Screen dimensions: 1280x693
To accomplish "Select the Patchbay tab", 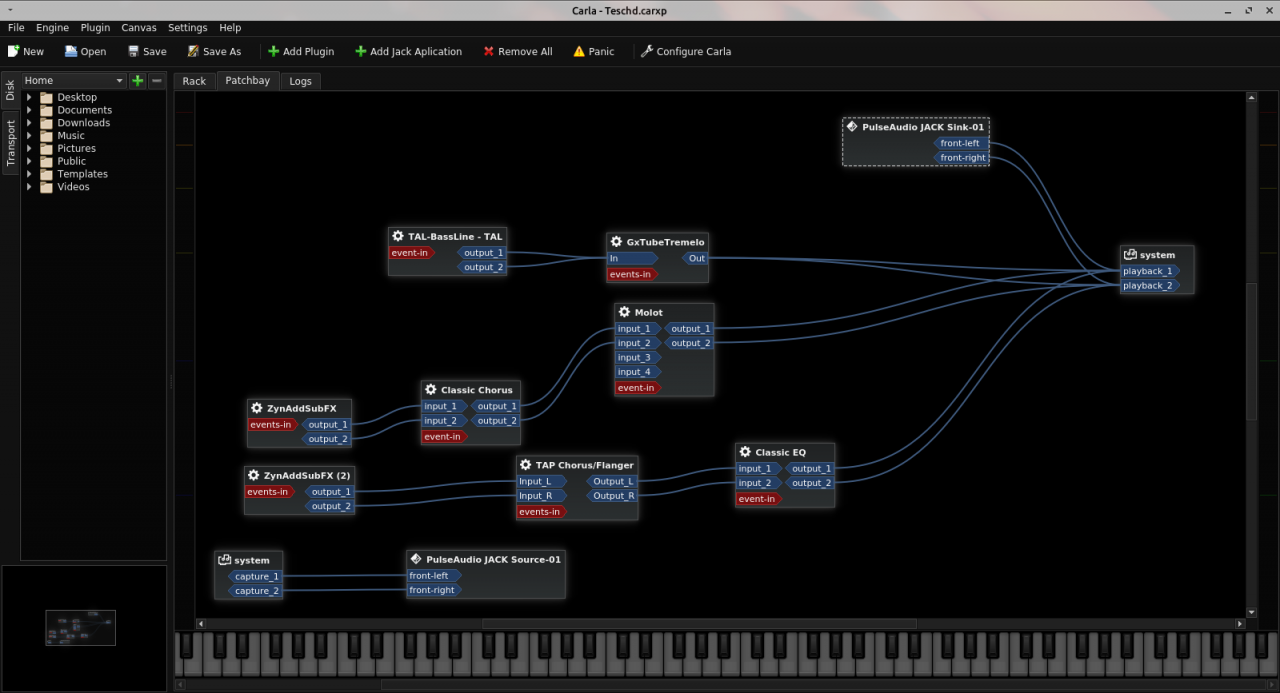I will coord(247,80).
